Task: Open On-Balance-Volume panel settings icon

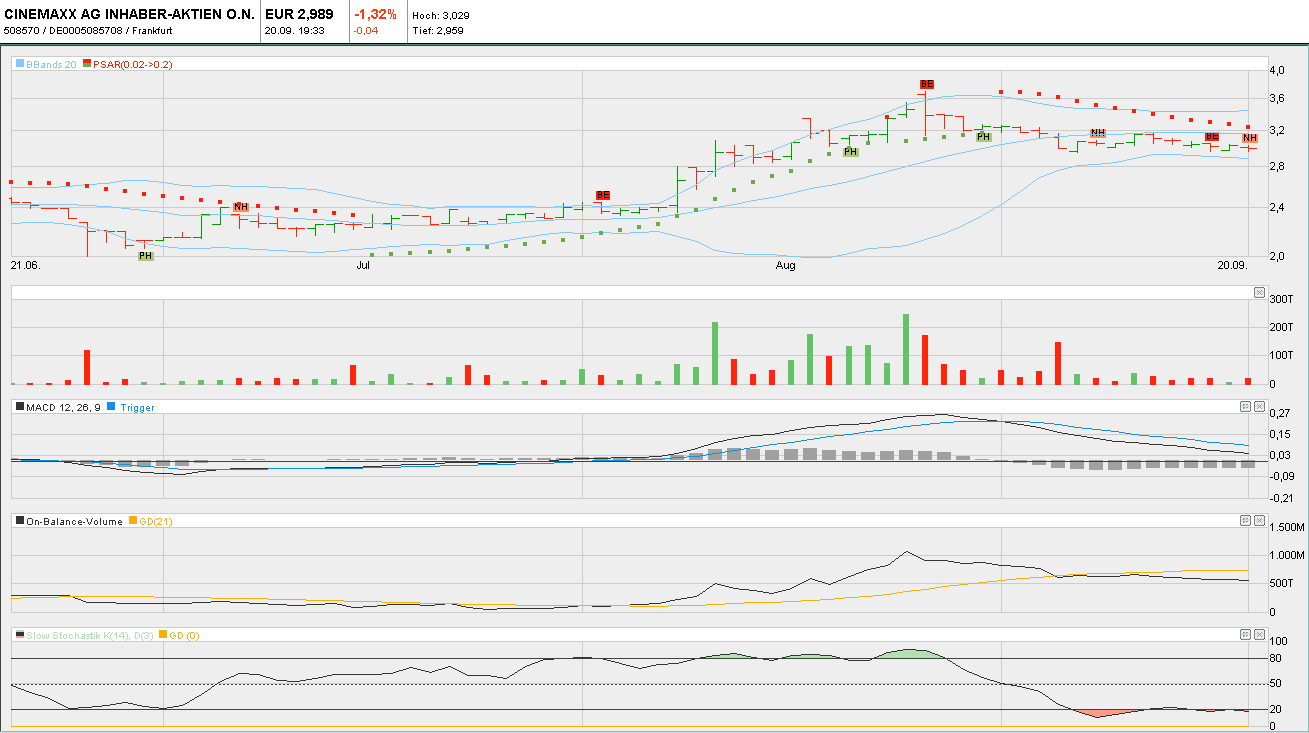Action: (1245, 520)
